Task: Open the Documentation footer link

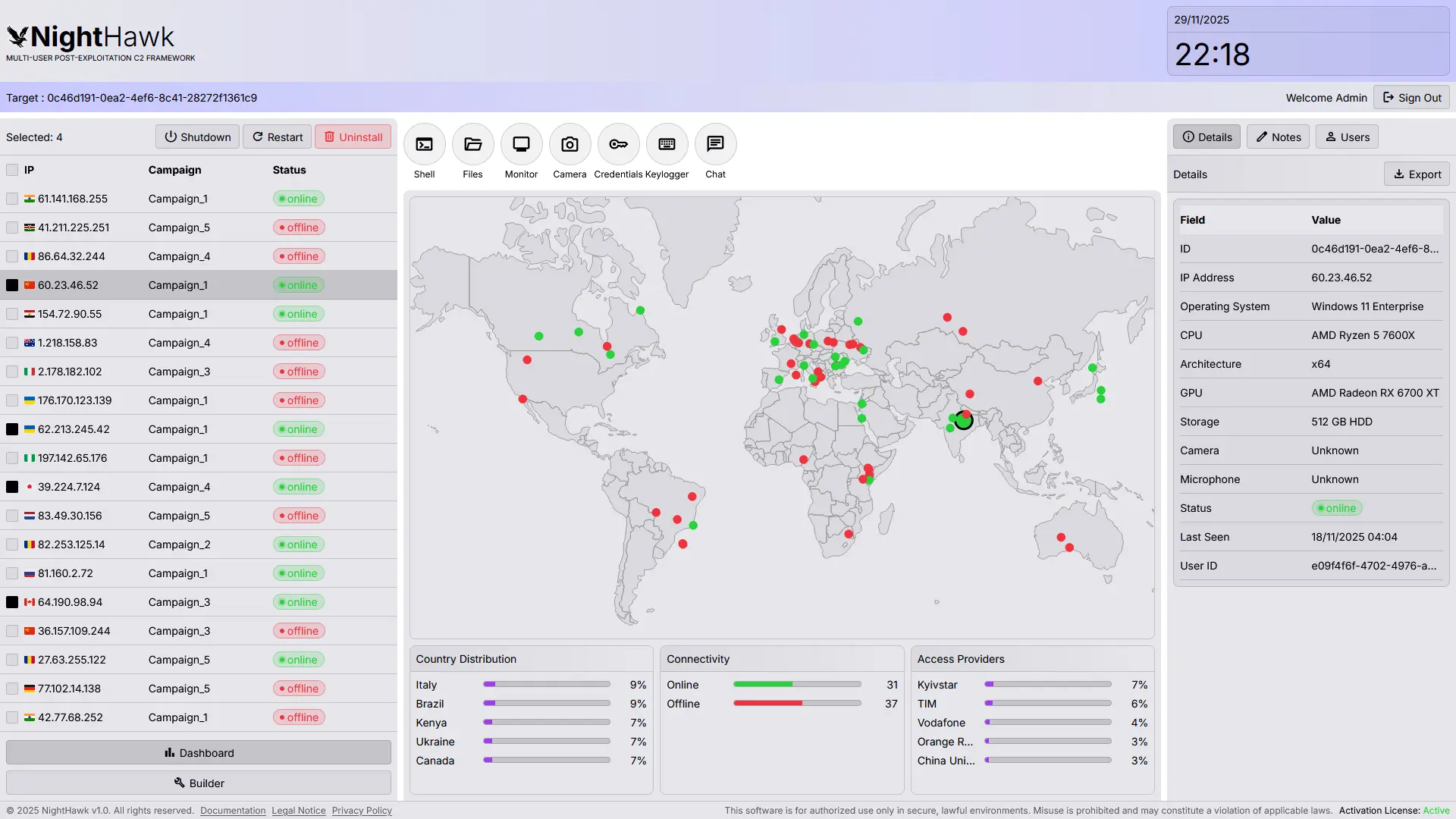Action: point(233,811)
